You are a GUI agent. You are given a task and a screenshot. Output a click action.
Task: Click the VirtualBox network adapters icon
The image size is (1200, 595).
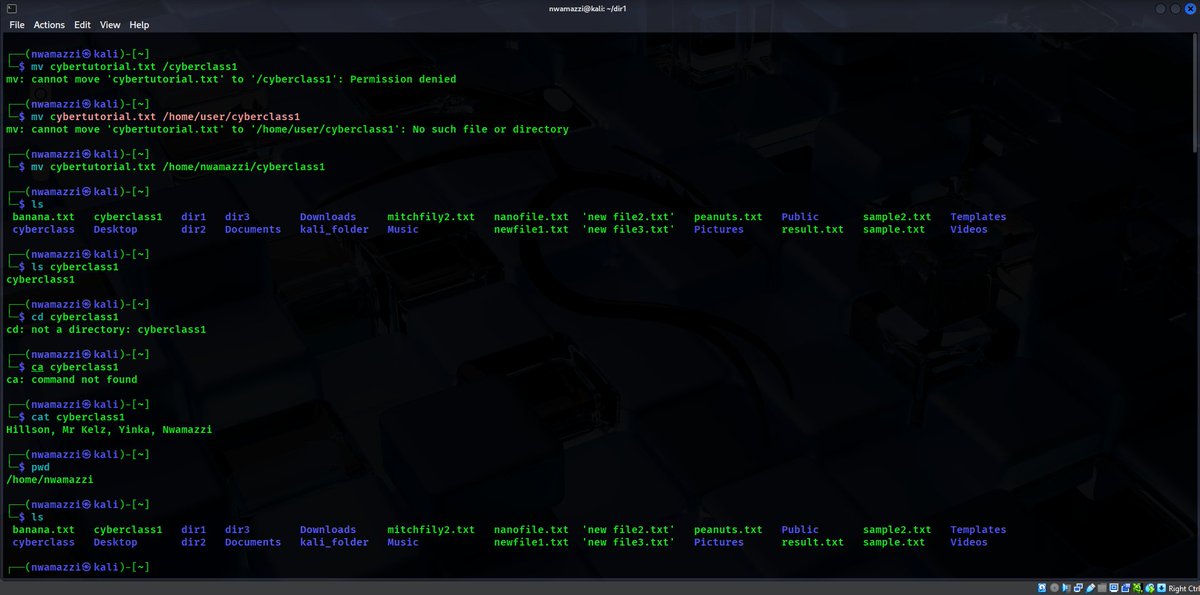point(1078,588)
